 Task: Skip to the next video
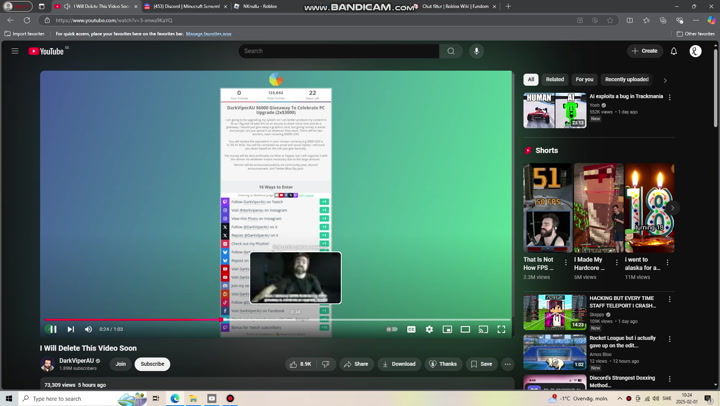(71, 329)
